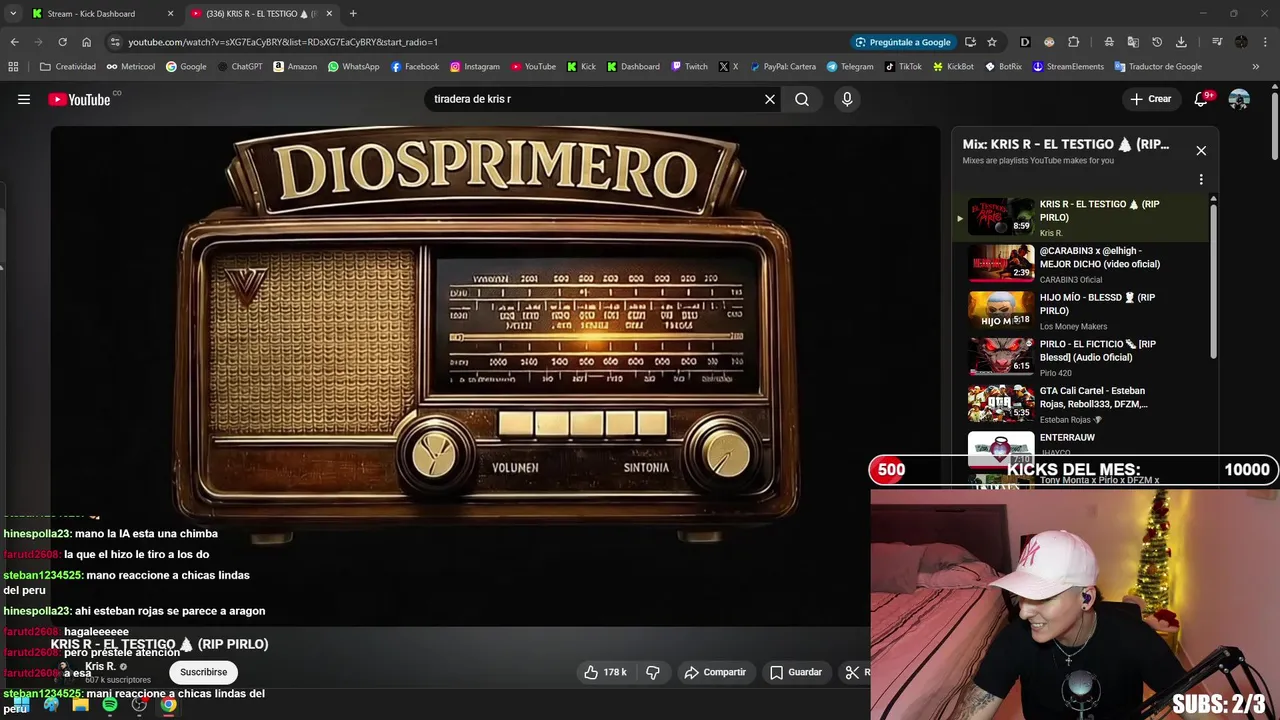Open a new browser tab
The height and width of the screenshot is (720, 1280).
[353, 14]
